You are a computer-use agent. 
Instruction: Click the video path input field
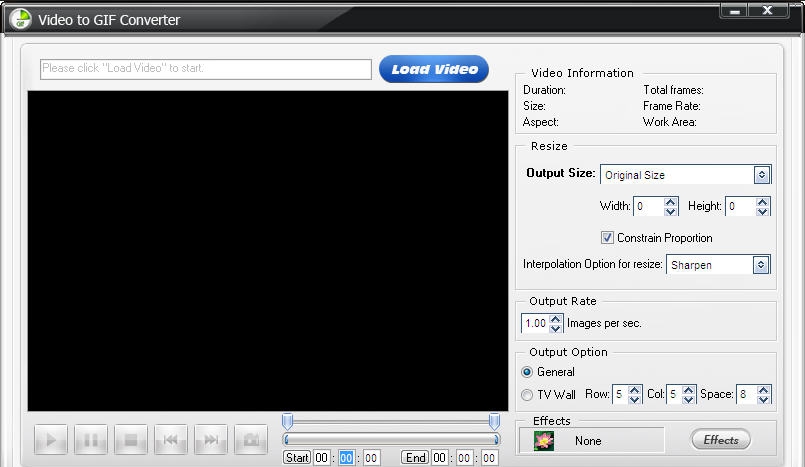coord(206,69)
